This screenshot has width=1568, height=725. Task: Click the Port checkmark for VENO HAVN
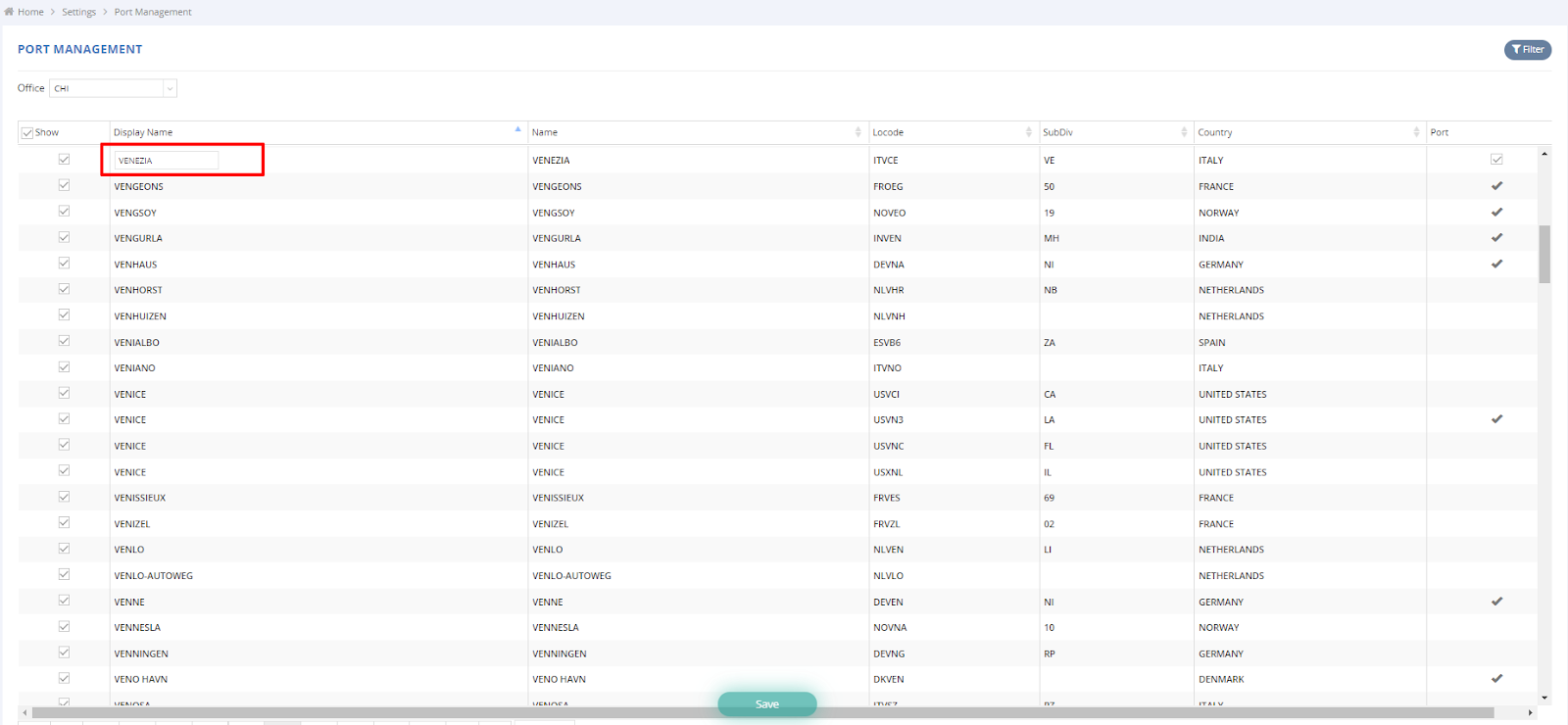pos(1496,679)
